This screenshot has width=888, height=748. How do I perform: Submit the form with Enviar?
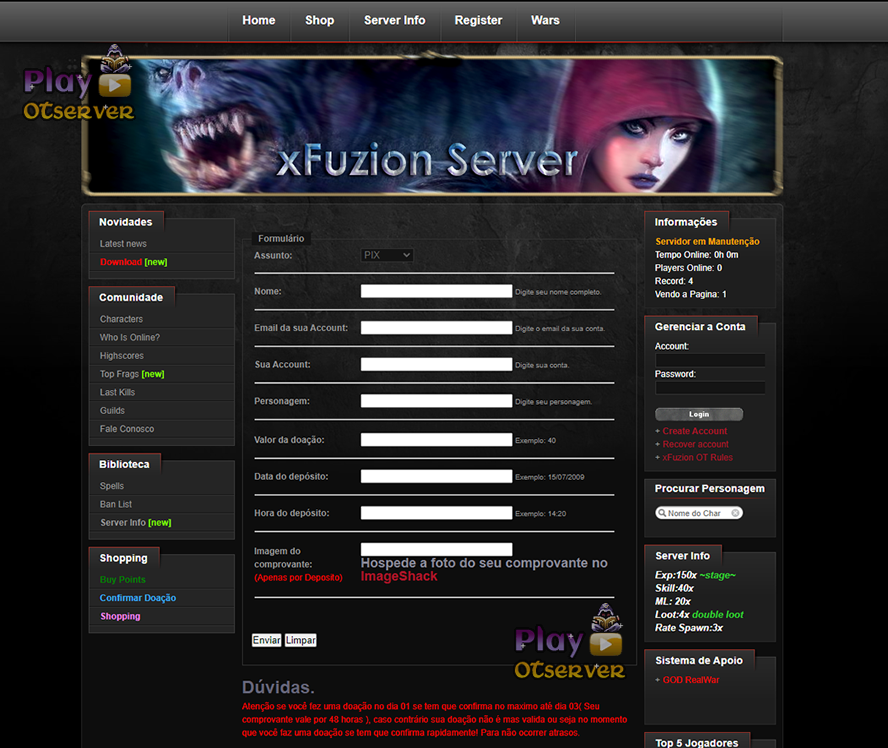[266, 640]
